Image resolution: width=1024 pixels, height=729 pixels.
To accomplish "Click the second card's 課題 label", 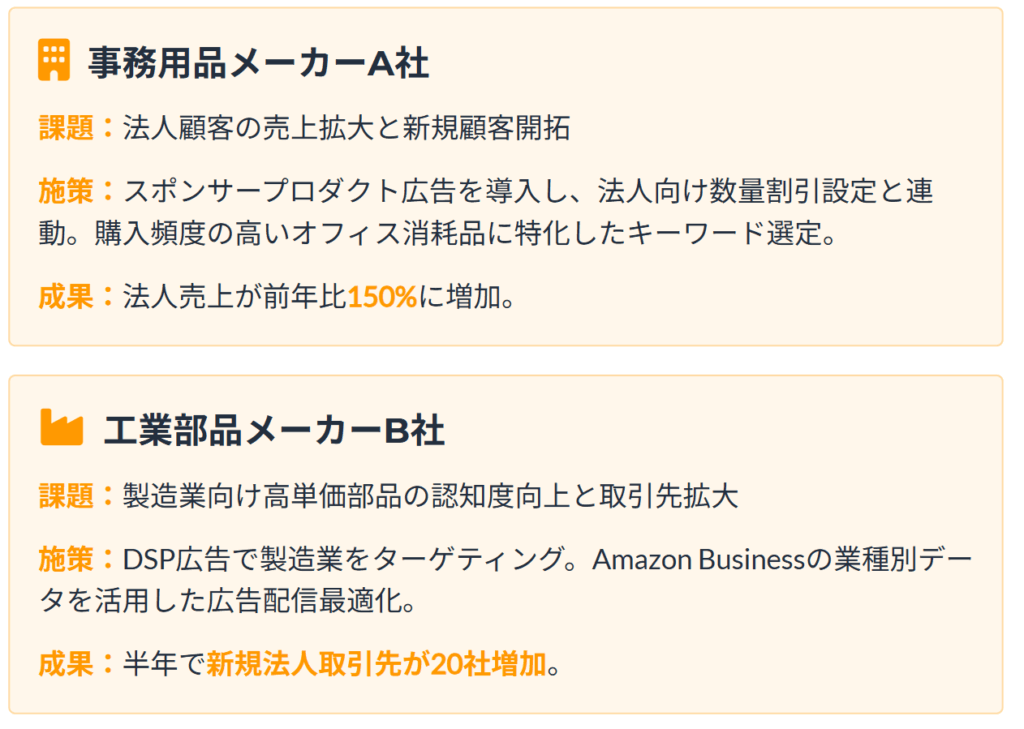I will pos(66,495).
